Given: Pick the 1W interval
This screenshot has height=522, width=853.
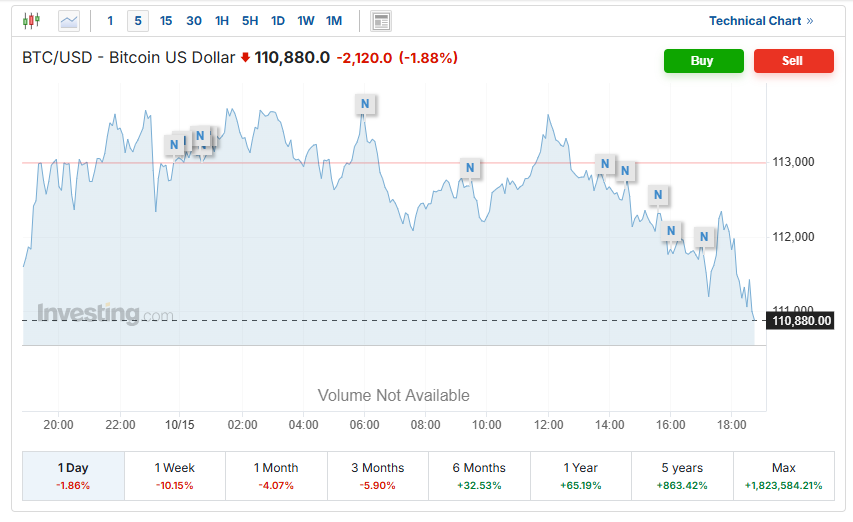Looking at the screenshot, I should click(x=306, y=21).
